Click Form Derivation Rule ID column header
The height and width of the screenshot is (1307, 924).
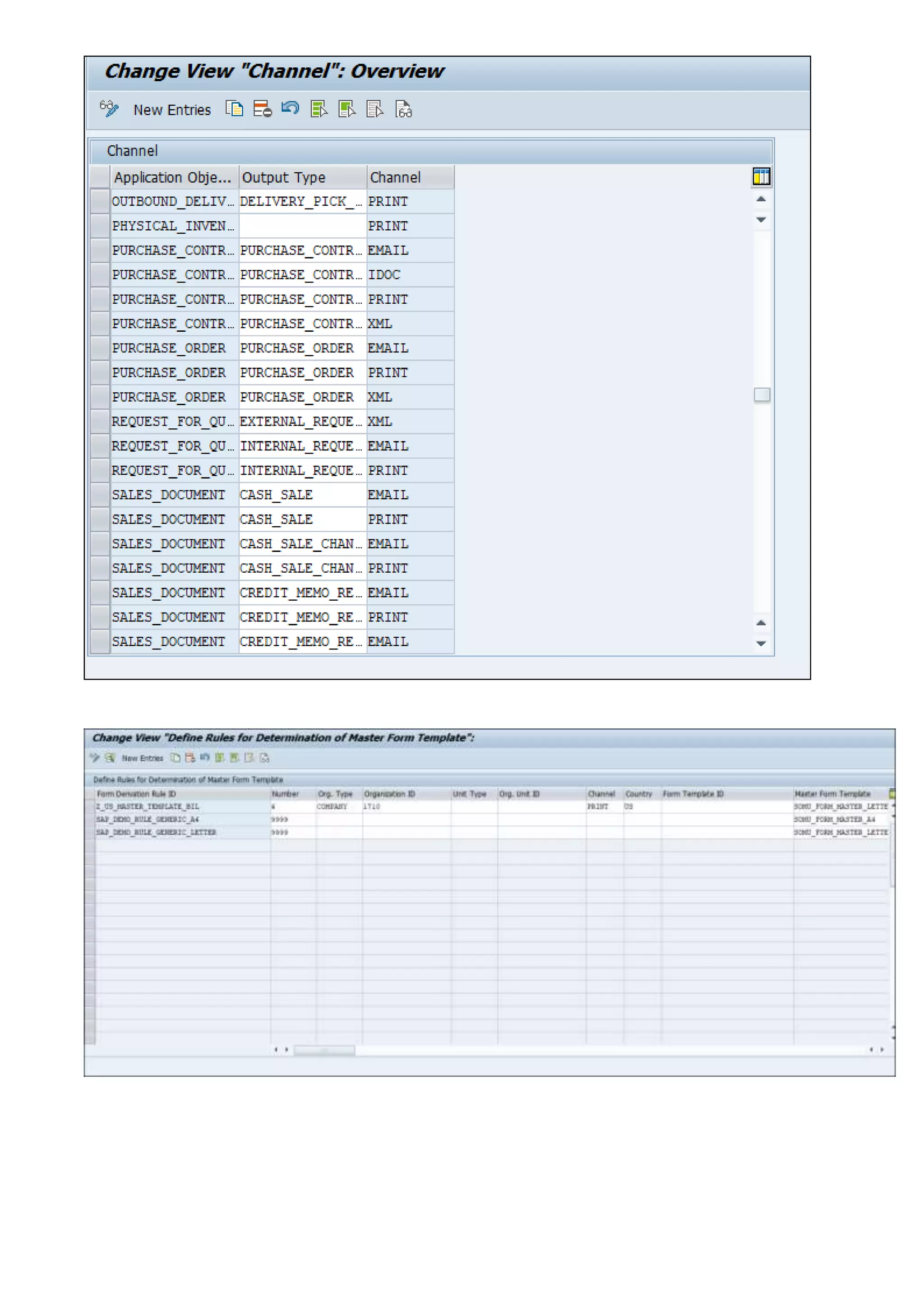tap(183, 794)
